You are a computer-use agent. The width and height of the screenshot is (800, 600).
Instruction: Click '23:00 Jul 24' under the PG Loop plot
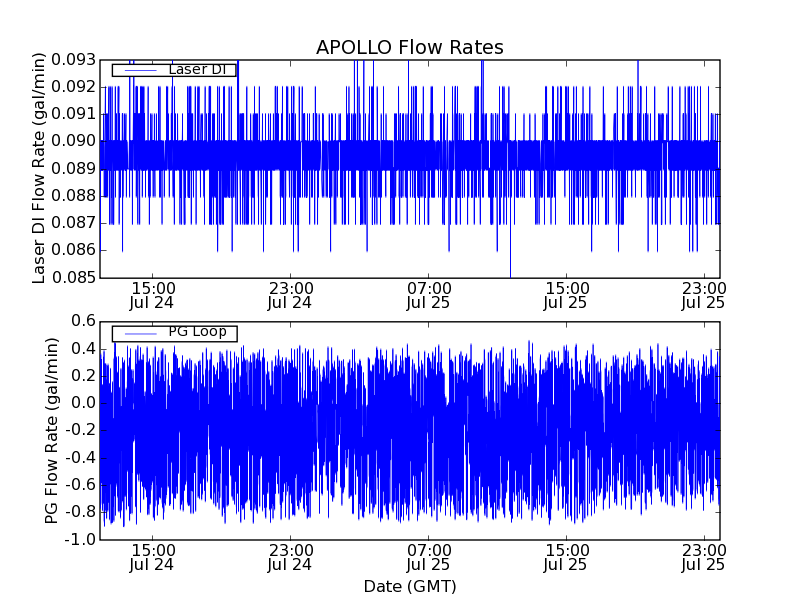tap(290, 557)
